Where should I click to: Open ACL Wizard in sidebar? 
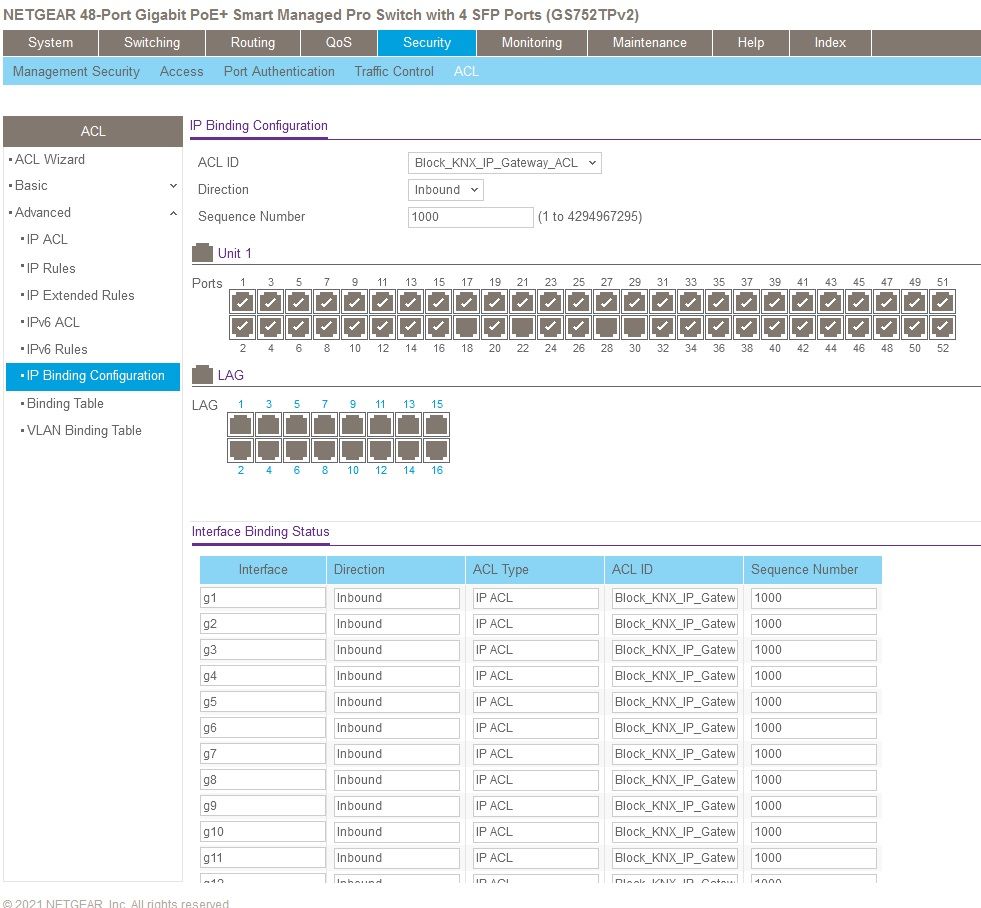pos(49,160)
